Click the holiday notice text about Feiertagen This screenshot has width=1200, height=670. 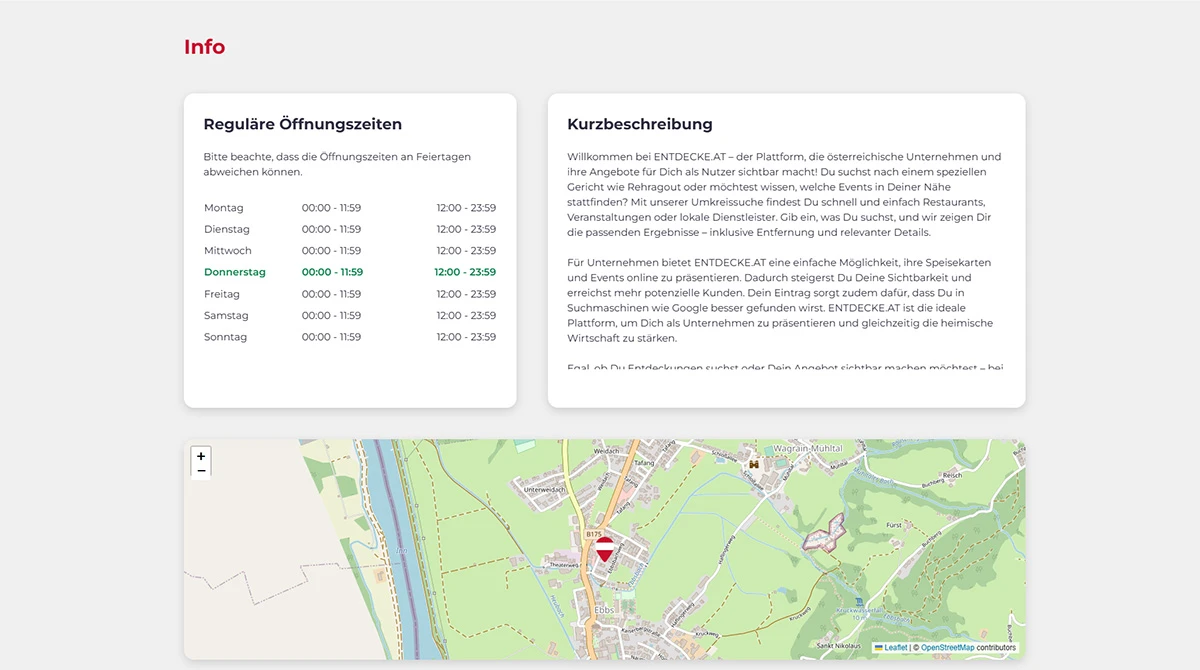tap(337, 164)
